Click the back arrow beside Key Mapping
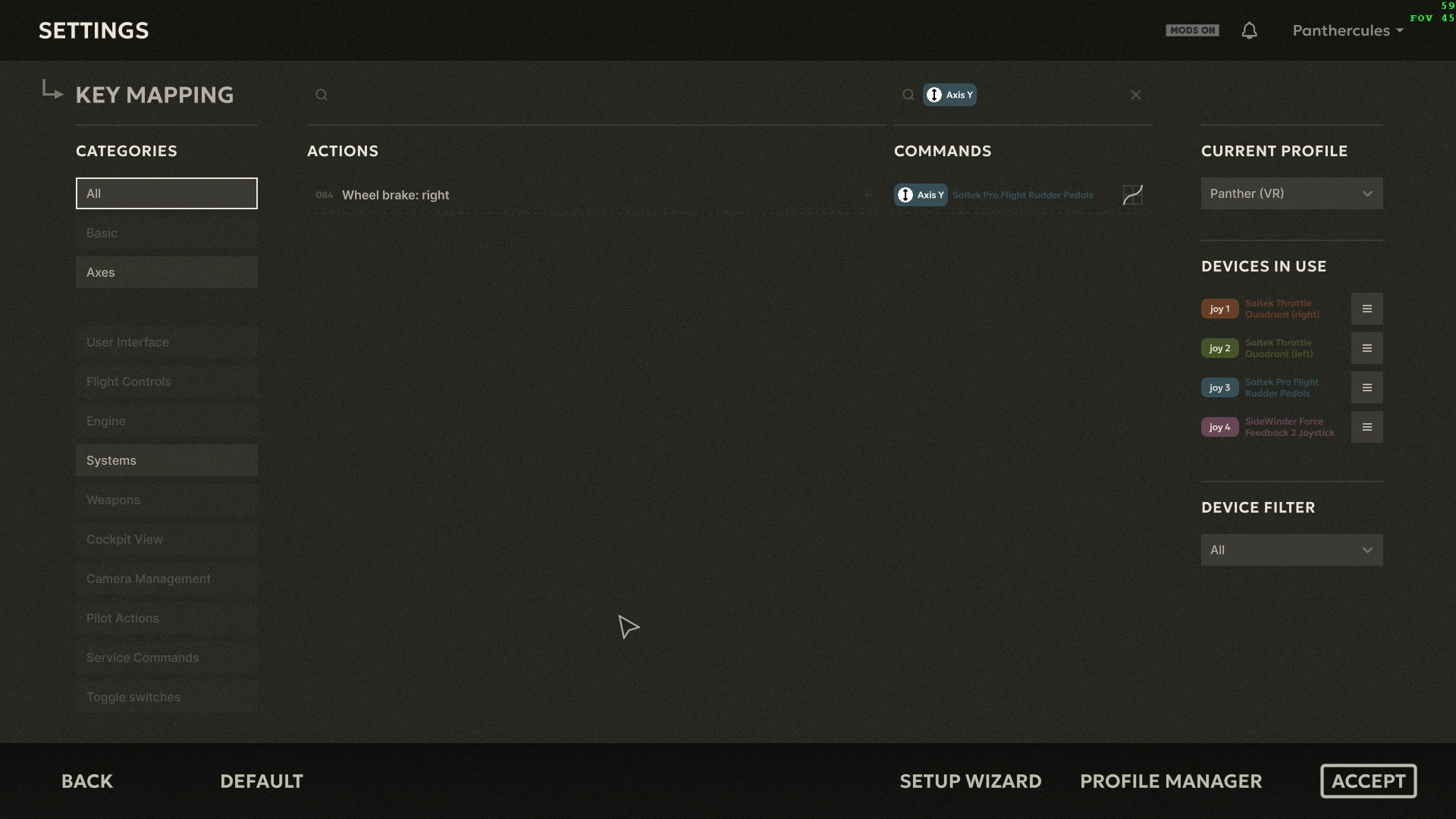Screen dimensions: 1456x819 tap(52, 90)
